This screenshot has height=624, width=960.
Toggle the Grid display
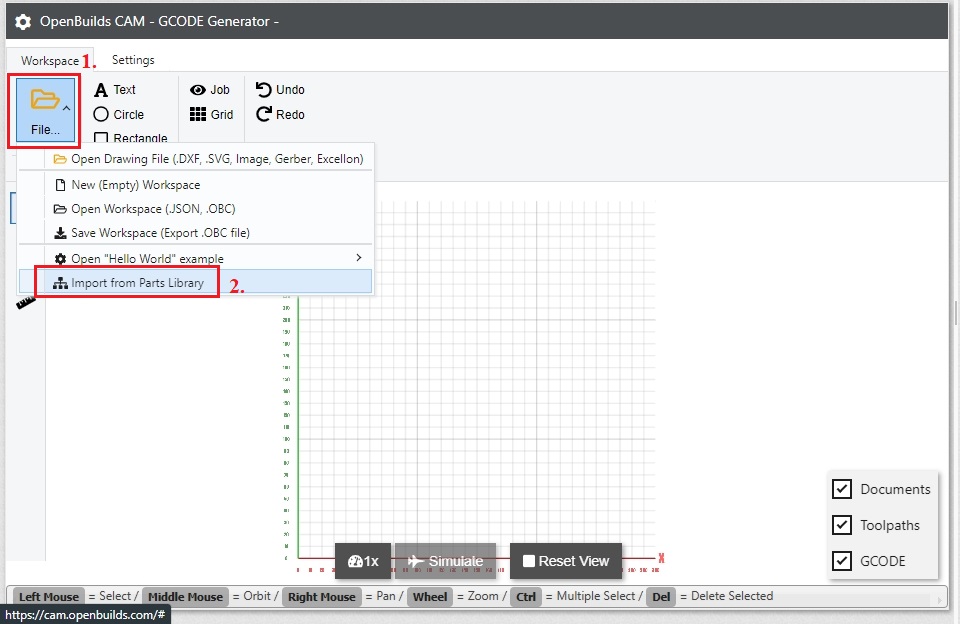point(211,115)
